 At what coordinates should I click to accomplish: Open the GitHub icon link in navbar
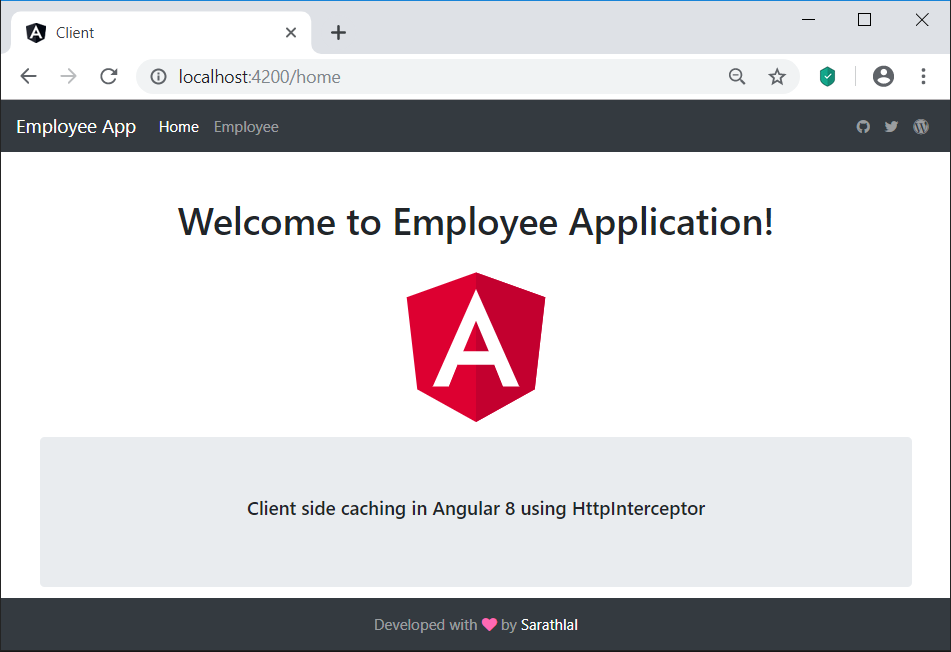(863, 127)
